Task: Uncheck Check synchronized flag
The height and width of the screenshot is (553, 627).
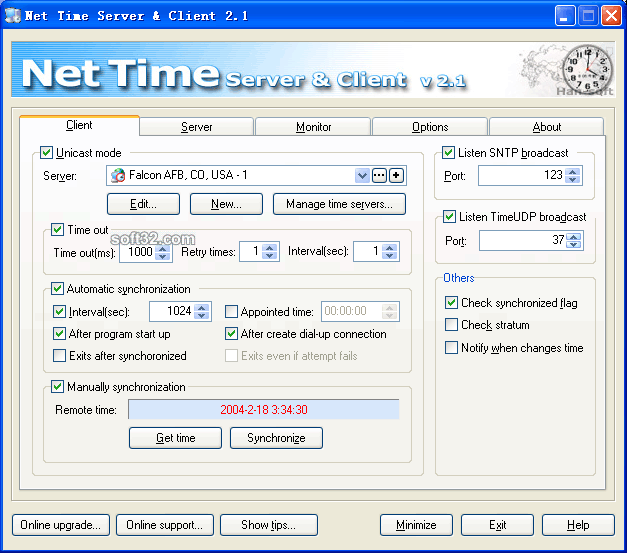Action: pos(451,303)
